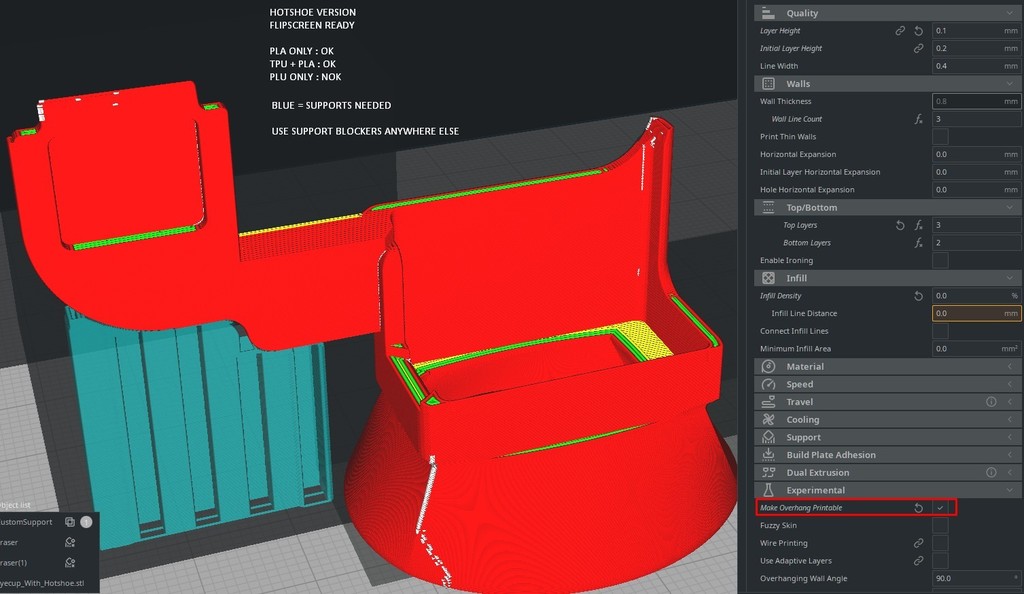Click the mesh type icon next to CustomSupport
The image size is (1024, 594).
(70, 522)
